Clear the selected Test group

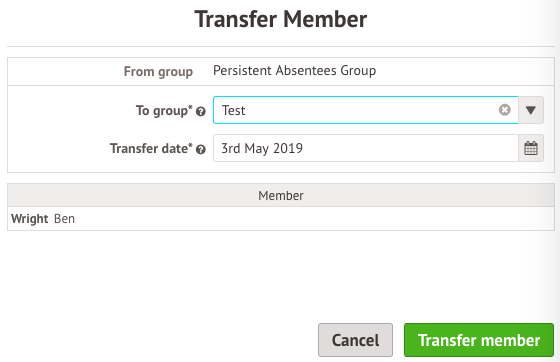coord(505,110)
